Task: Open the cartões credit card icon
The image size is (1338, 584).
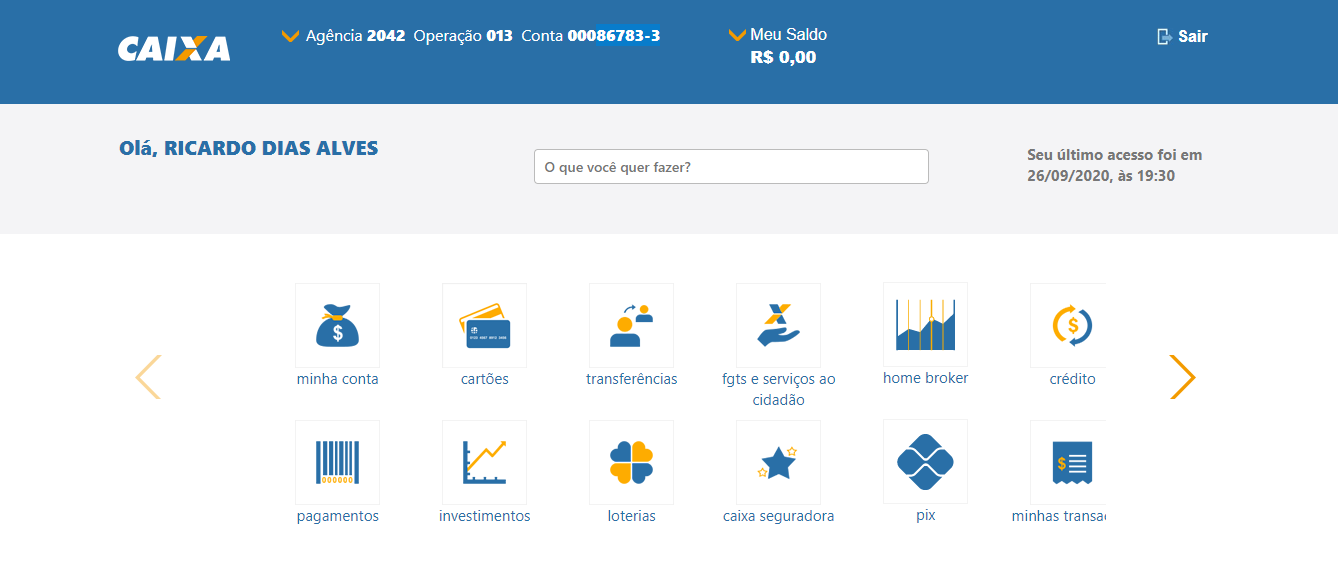Action: point(484,326)
